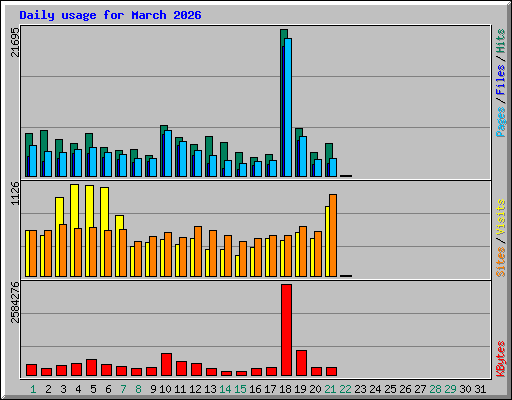Viewport: 512px width, 400px height.
Task: Click green day 7 on the date axis
Action: coord(123,389)
